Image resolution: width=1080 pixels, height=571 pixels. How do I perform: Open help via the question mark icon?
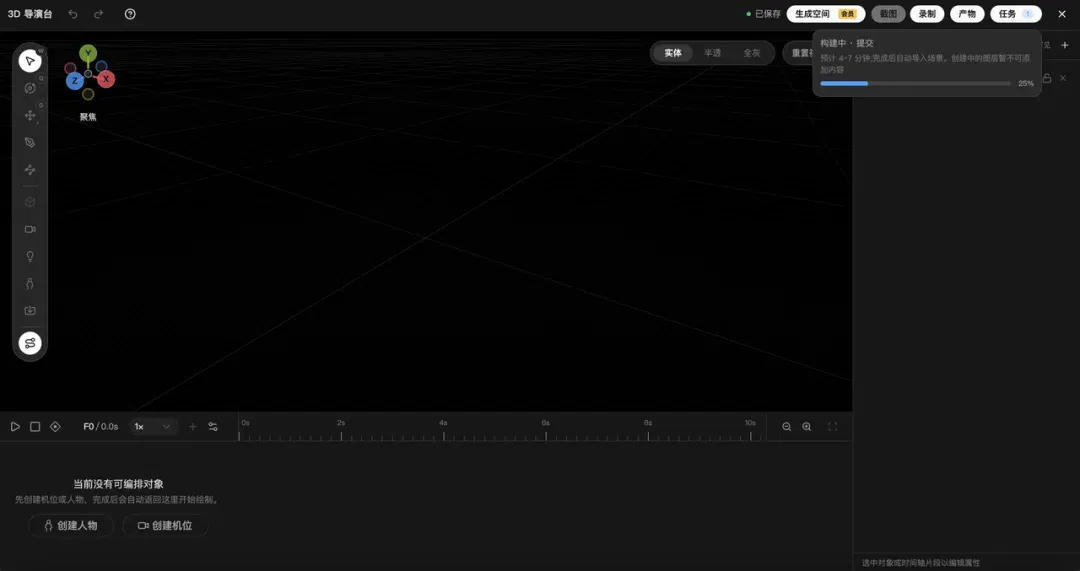[x=130, y=14]
